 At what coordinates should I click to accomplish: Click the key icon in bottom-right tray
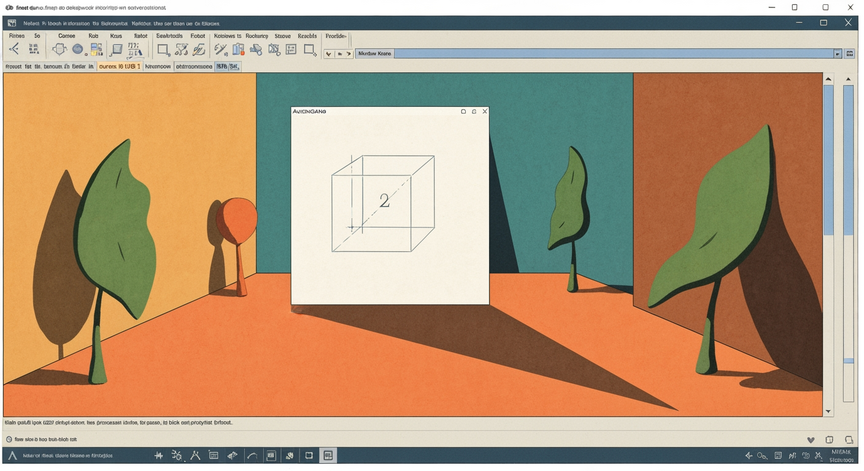tap(762, 456)
